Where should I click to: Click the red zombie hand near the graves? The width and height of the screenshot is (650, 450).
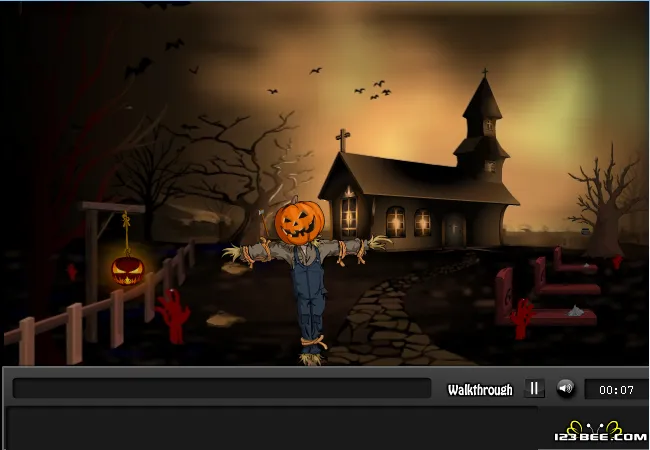pos(522,318)
